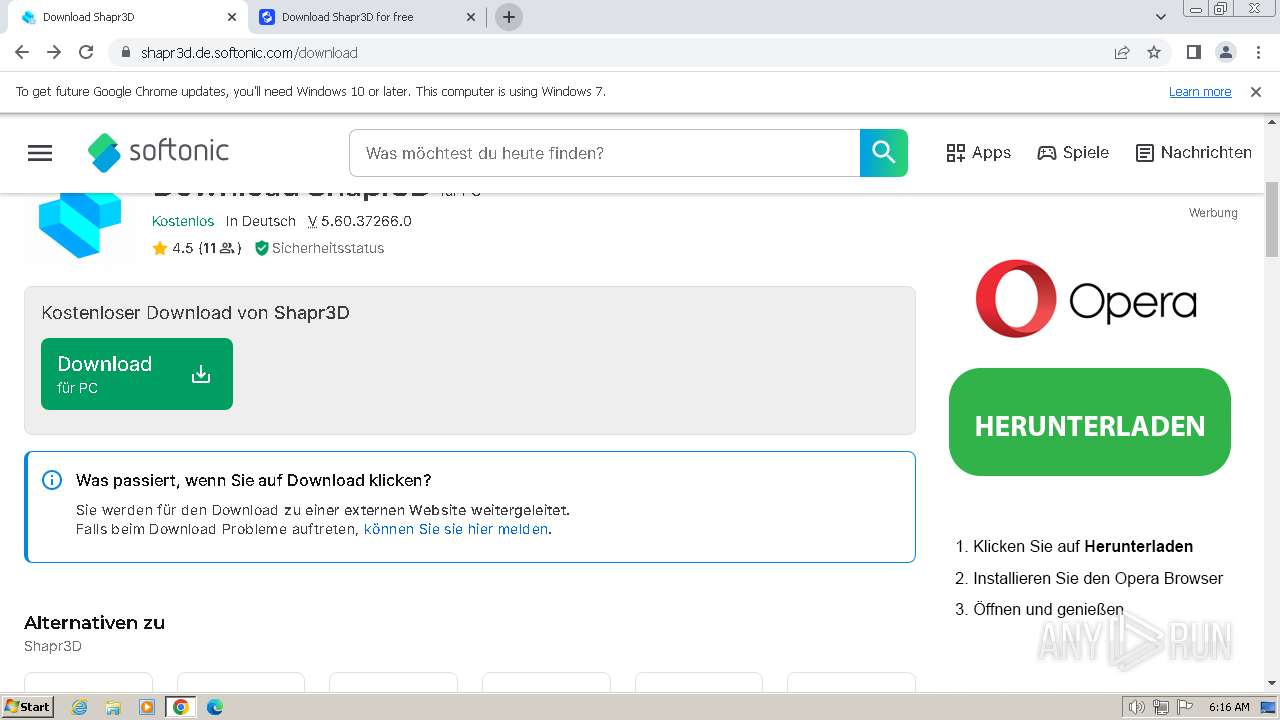Click the Learn more link in update bar
The width and height of the screenshot is (1280, 720).
pyautogui.click(x=1200, y=91)
